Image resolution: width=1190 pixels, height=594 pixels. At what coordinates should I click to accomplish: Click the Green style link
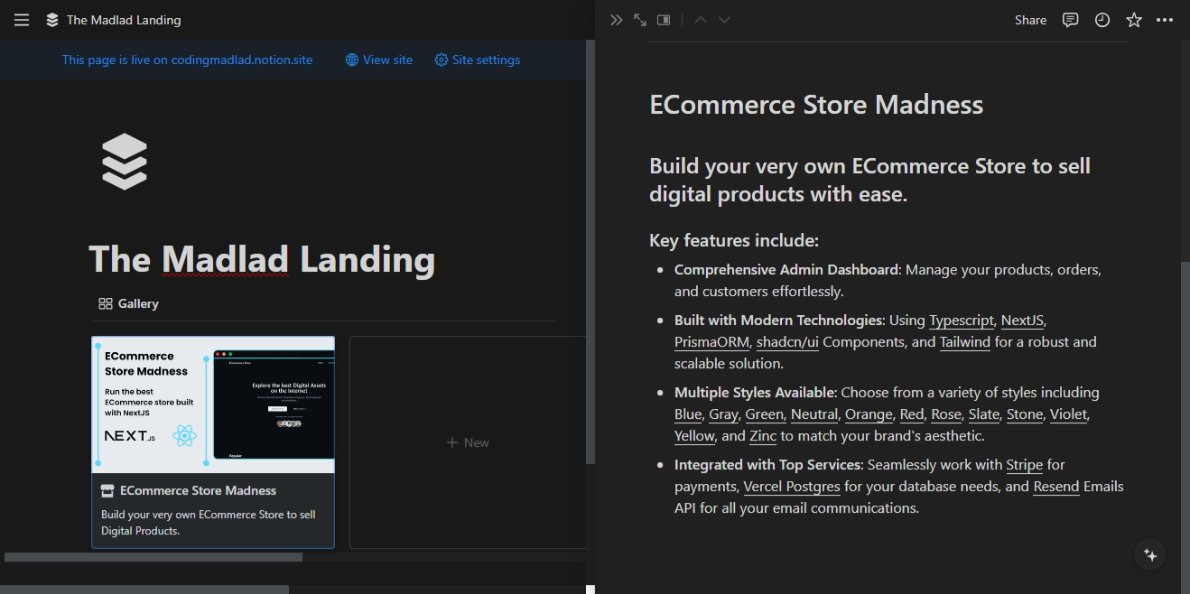coord(764,414)
